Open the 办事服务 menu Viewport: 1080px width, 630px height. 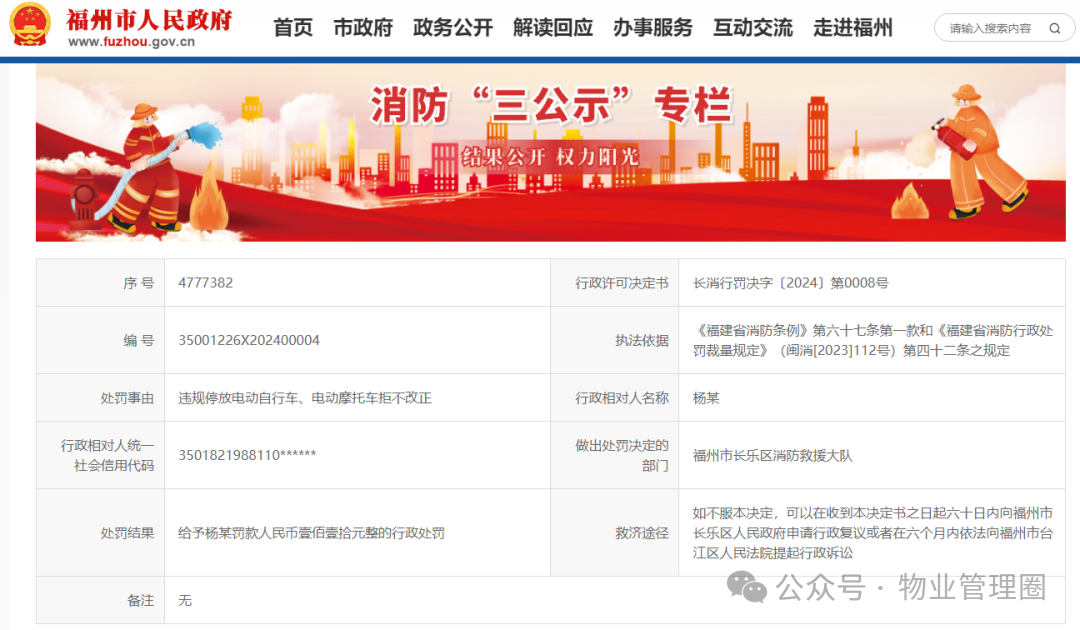(x=653, y=28)
